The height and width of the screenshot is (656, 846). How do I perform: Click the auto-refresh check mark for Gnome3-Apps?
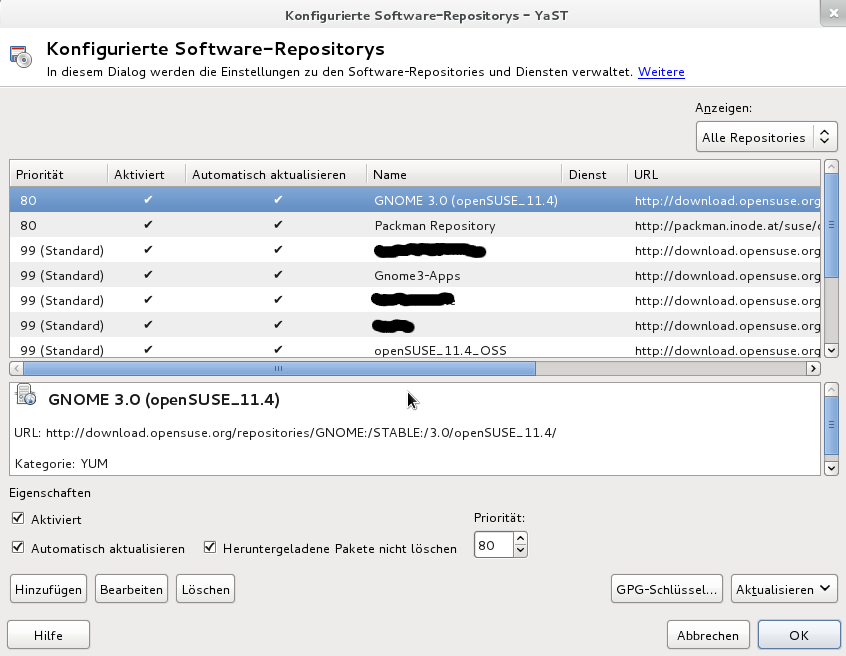[278, 275]
